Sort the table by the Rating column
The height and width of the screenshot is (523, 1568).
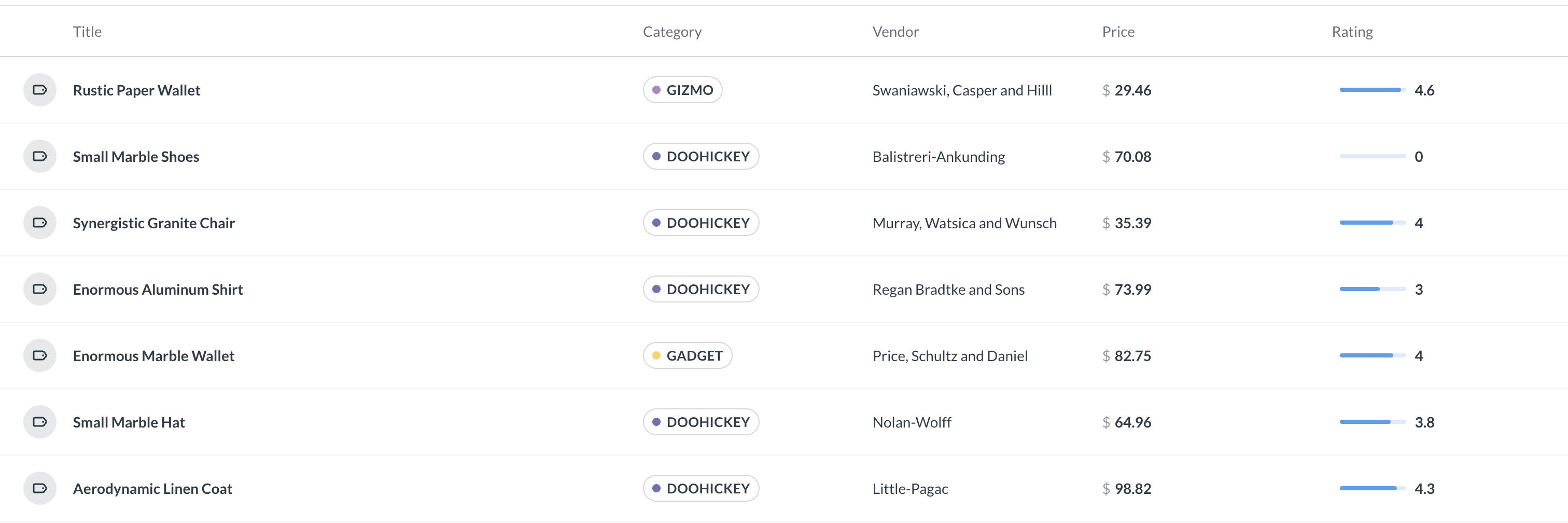pyautogui.click(x=1351, y=31)
